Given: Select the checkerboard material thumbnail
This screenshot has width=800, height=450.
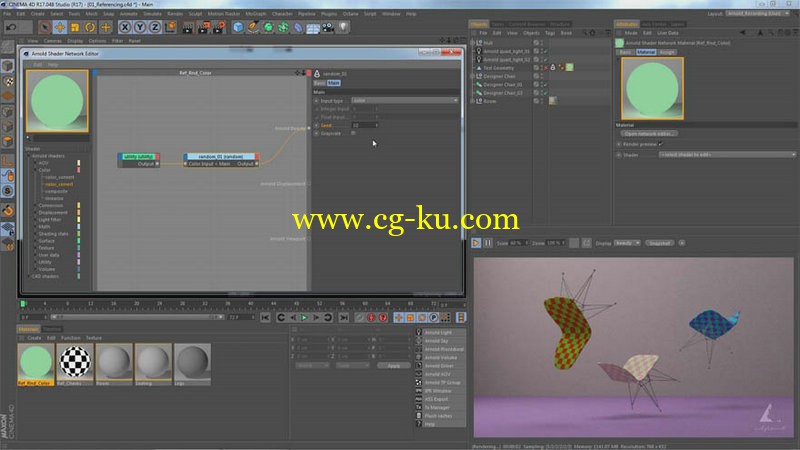Looking at the screenshot, I should click(x=75, y=364).
